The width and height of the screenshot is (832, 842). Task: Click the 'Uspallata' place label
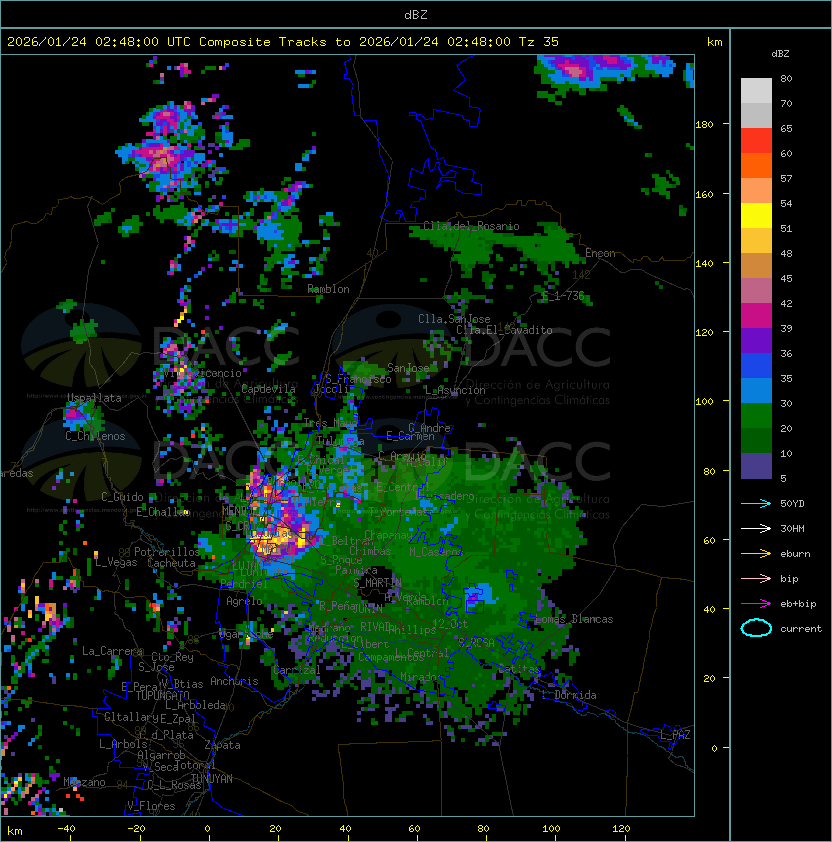point(95,398)
